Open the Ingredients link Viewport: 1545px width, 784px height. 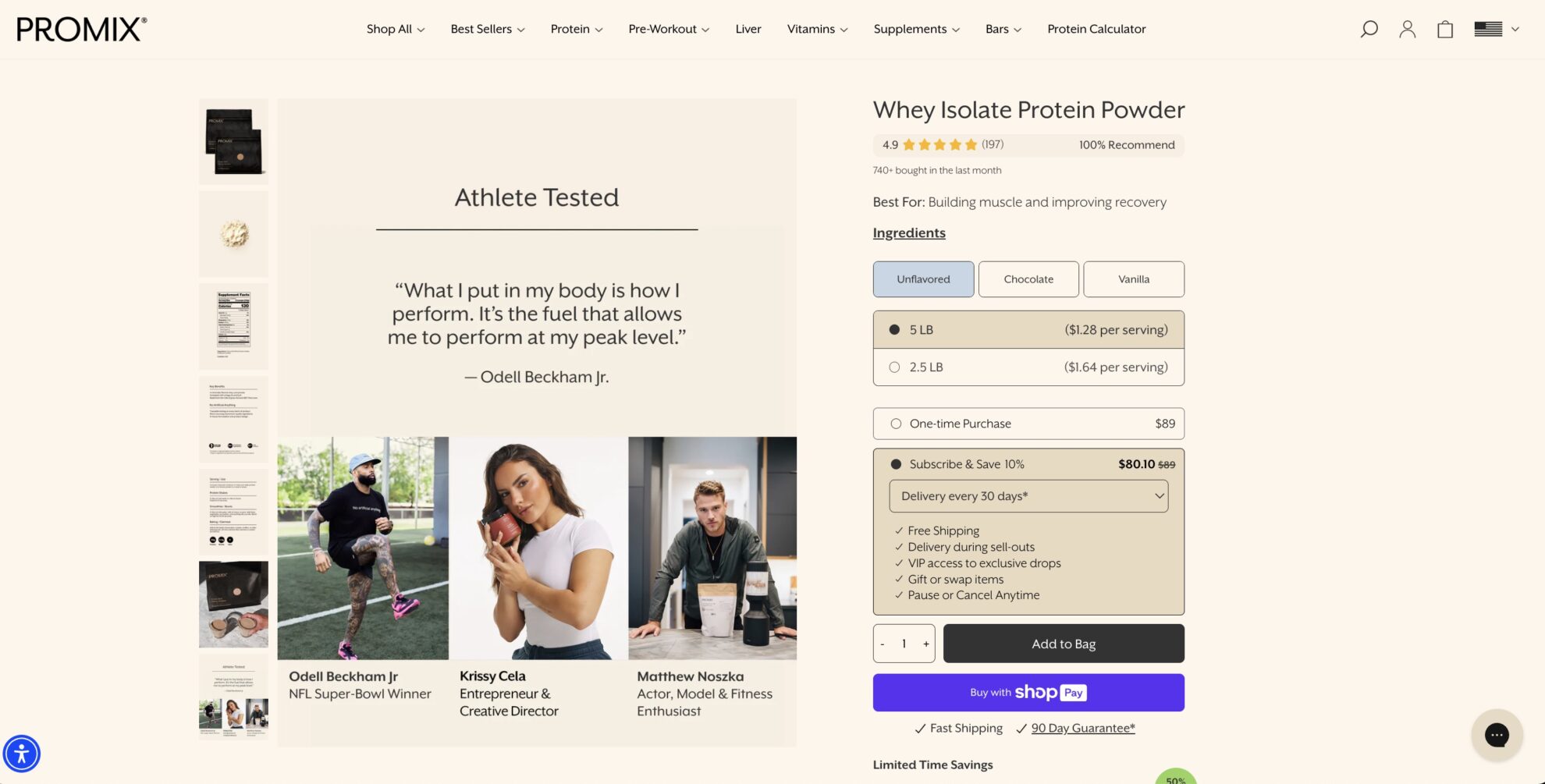[x=909, y=232]
